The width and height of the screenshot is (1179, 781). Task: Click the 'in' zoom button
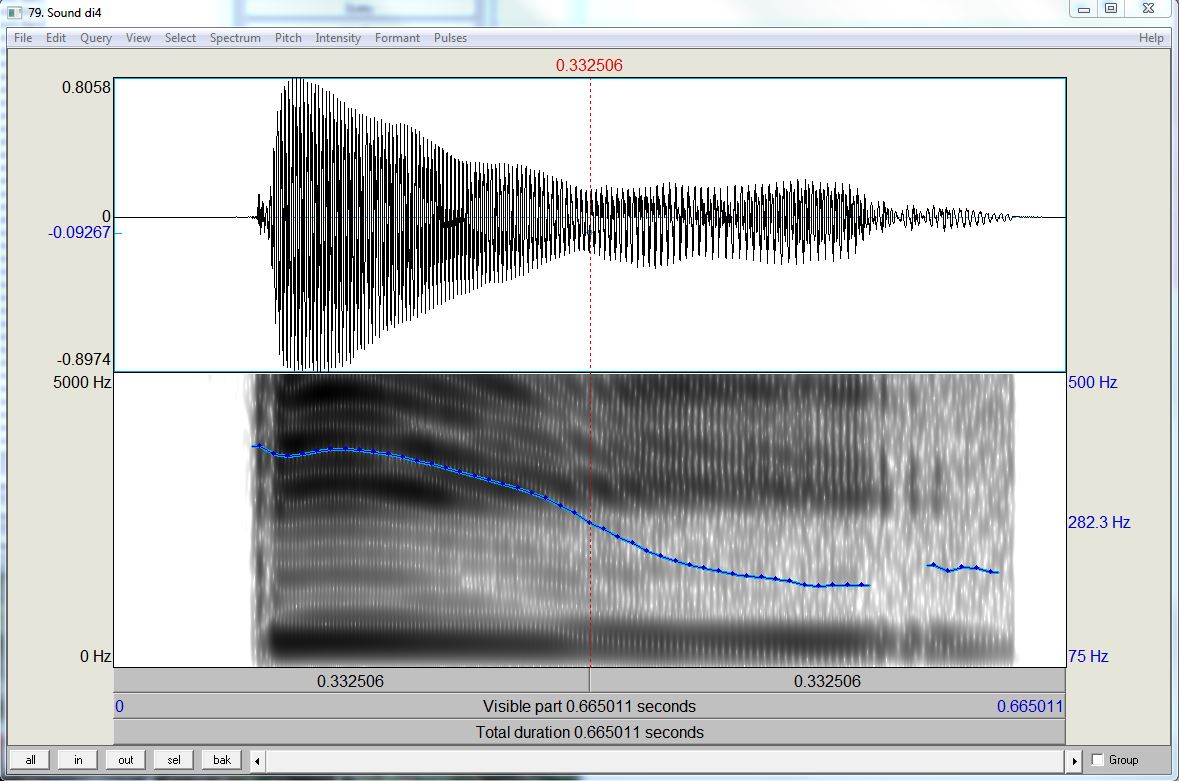(x=77, y=760)
